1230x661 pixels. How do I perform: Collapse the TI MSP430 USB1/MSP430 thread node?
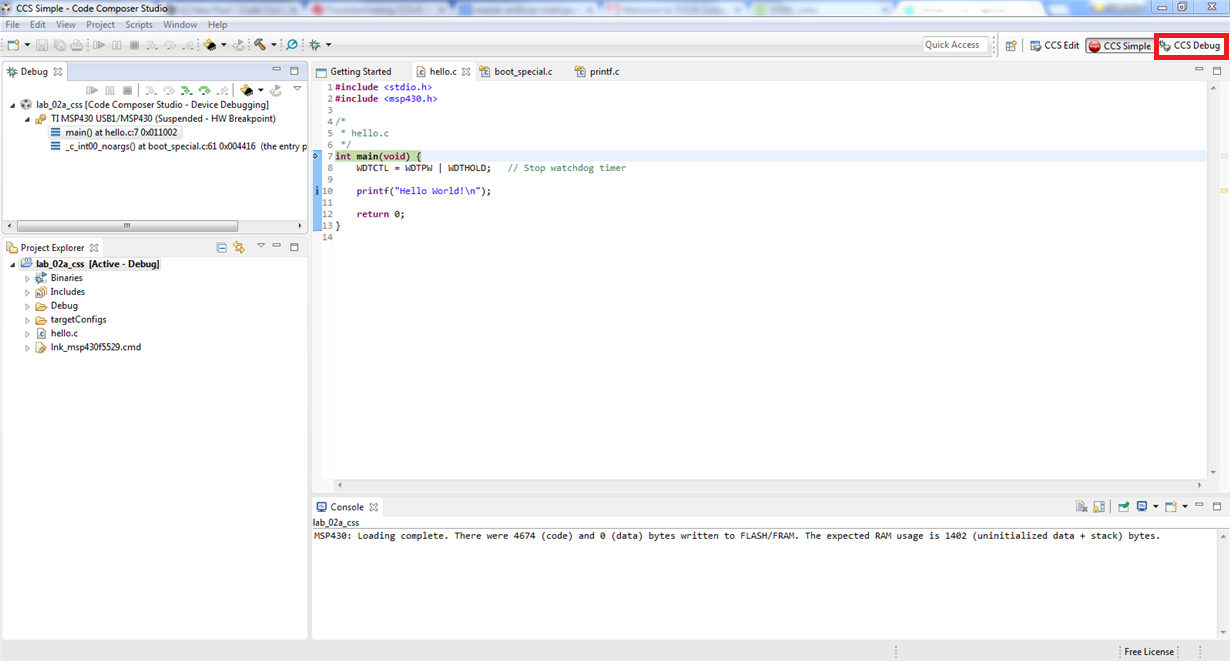pyautogui.click(x=27, y=118)
